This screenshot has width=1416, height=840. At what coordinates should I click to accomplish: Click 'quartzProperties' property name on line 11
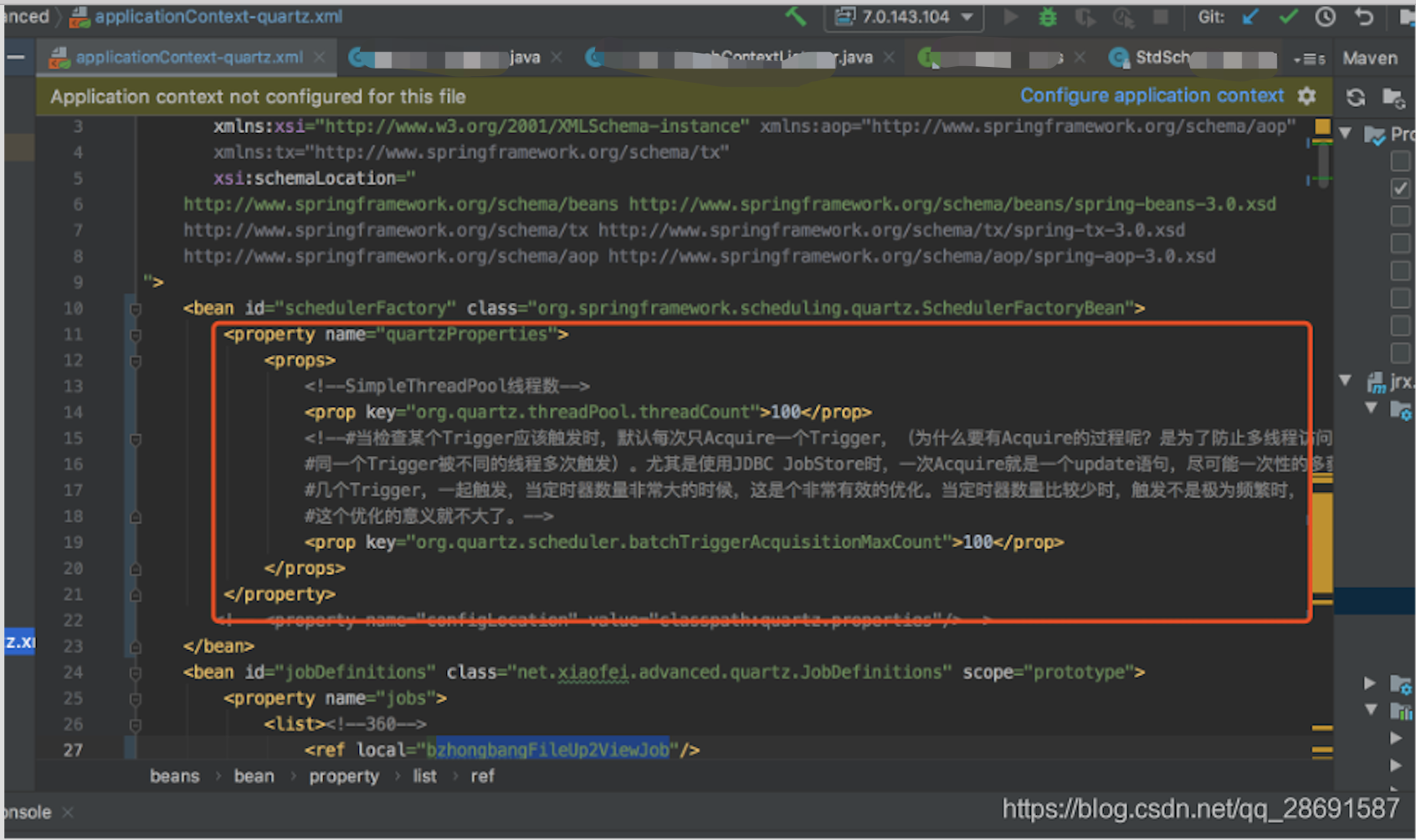(x=466, y=334)
